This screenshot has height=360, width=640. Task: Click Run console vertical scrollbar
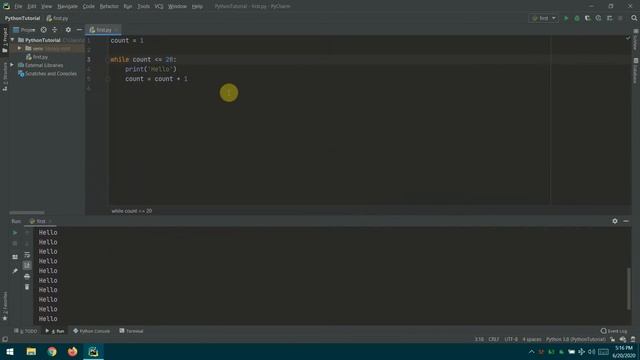(629, 289)
